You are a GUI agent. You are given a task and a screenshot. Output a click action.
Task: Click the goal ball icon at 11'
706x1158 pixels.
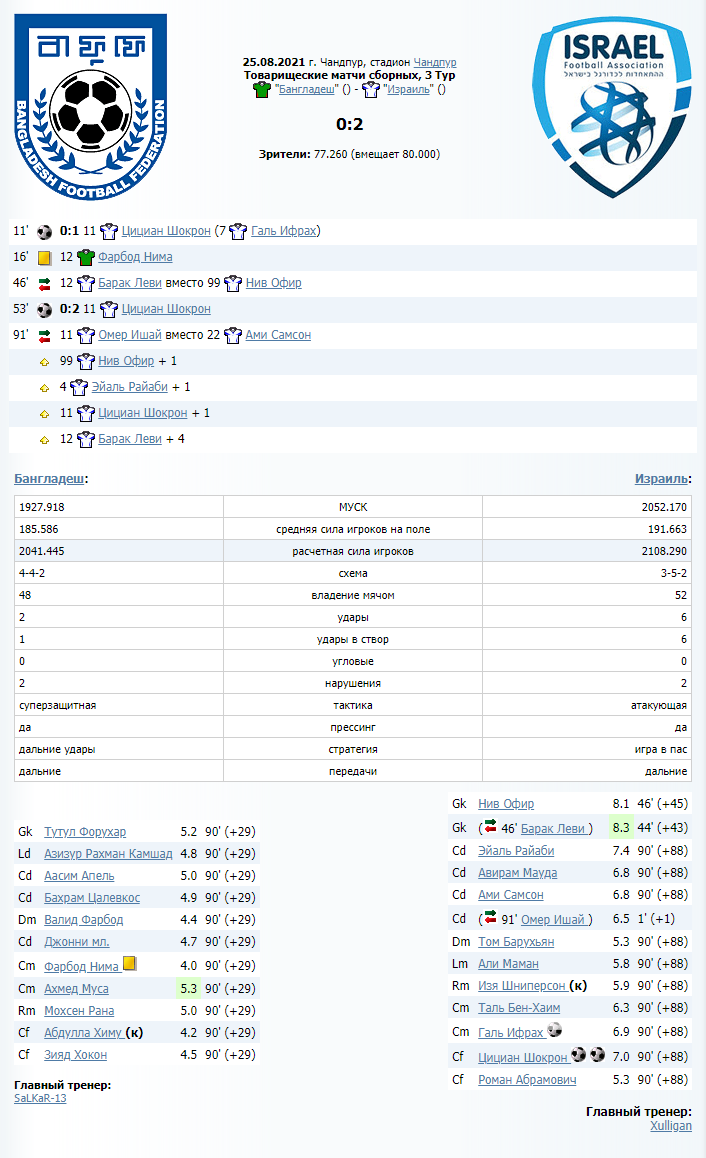tap(44, 231)
